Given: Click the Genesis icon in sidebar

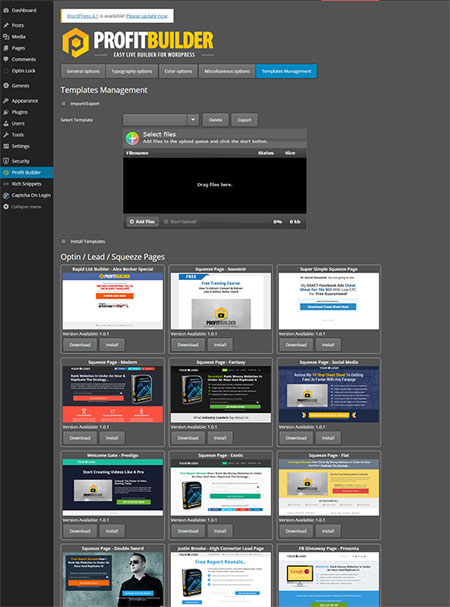Looking at the screenshot, I should tap(6, 86).
